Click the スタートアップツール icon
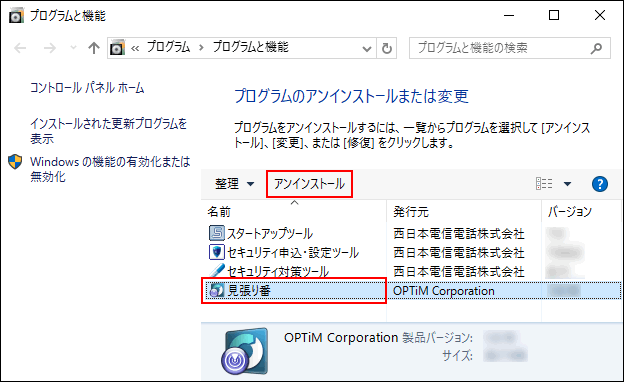Image resolution: width=624 pixels, height=382 pixels. (x=217, y=233)
